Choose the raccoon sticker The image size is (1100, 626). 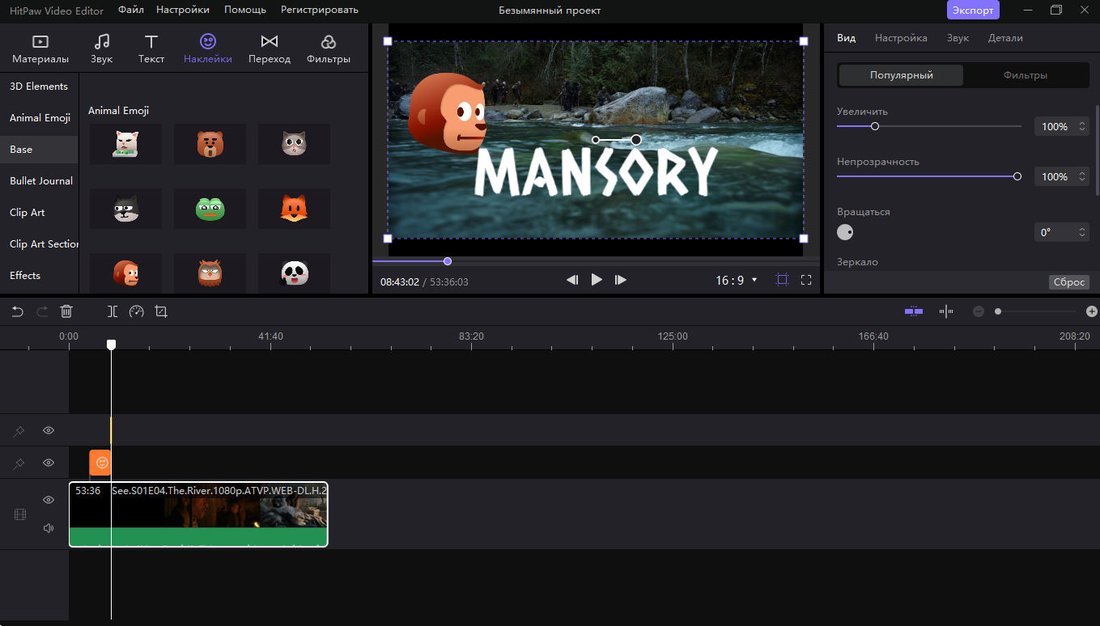coord(126,208)
